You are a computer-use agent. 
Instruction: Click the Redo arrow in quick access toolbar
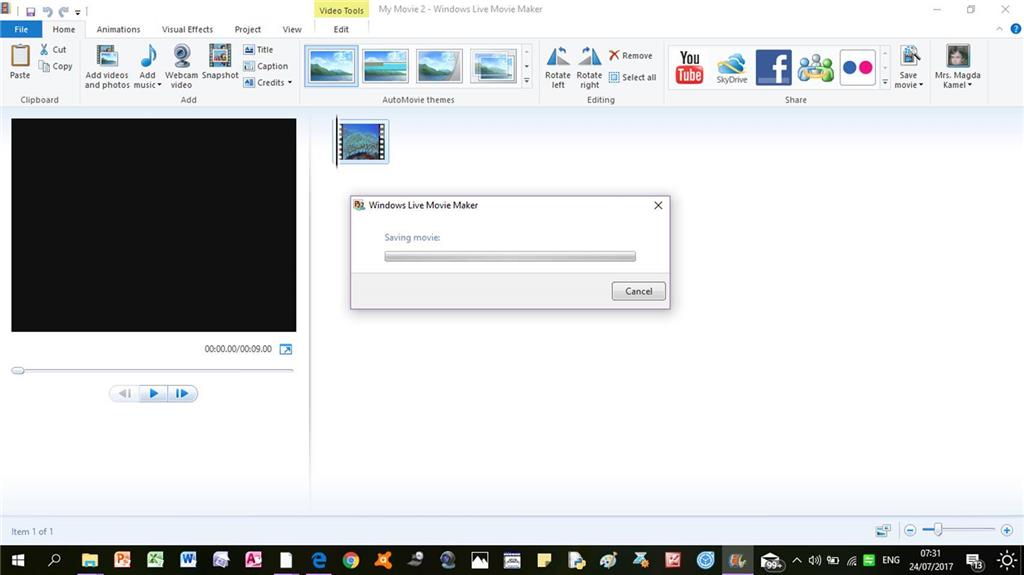(63, 12)
